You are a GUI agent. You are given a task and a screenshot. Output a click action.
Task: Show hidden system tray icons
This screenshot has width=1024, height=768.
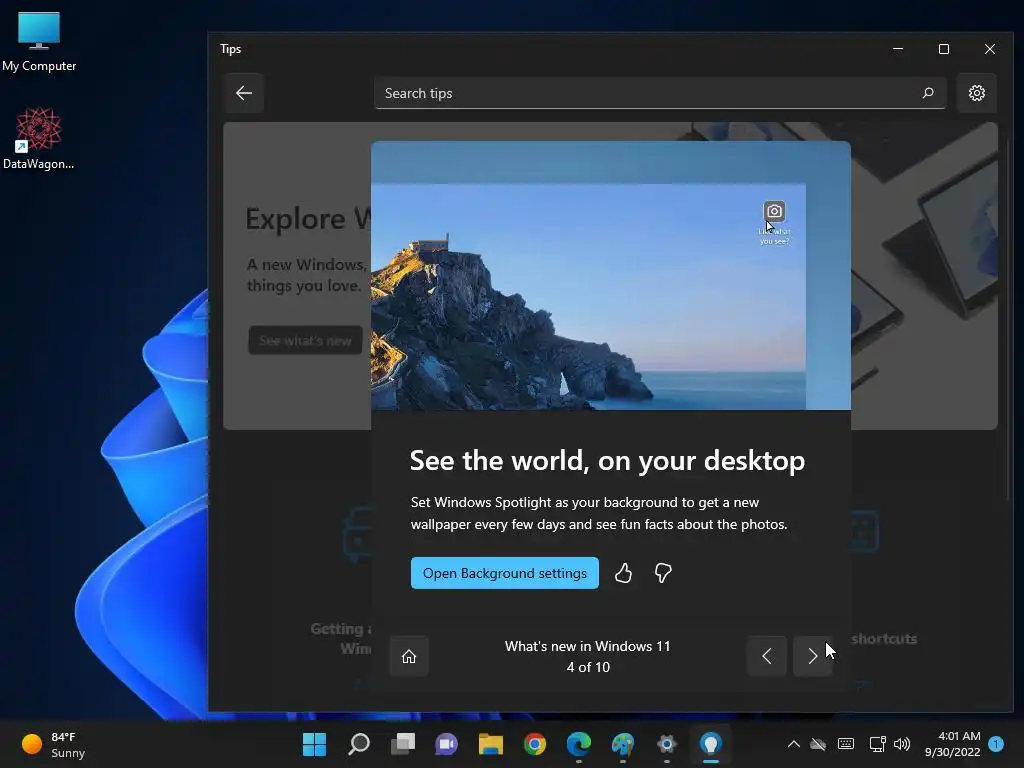[793, 744]
